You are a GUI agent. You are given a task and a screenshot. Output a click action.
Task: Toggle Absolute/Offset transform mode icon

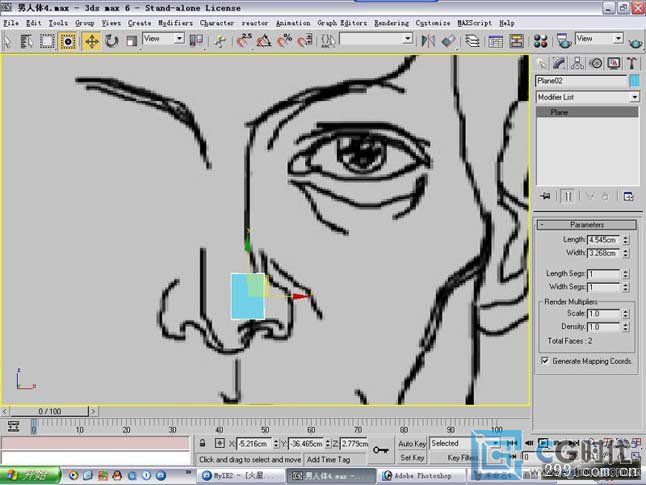pos(220,443)
